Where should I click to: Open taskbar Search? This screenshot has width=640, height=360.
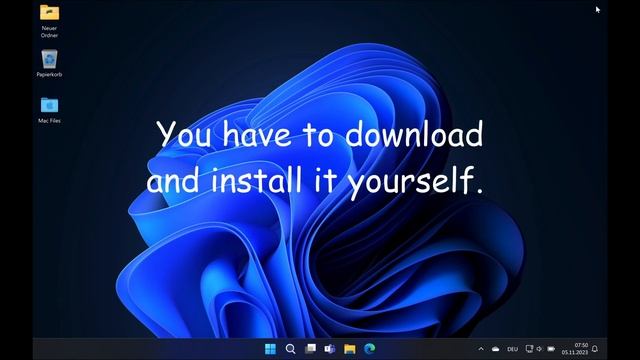point(290,349)
